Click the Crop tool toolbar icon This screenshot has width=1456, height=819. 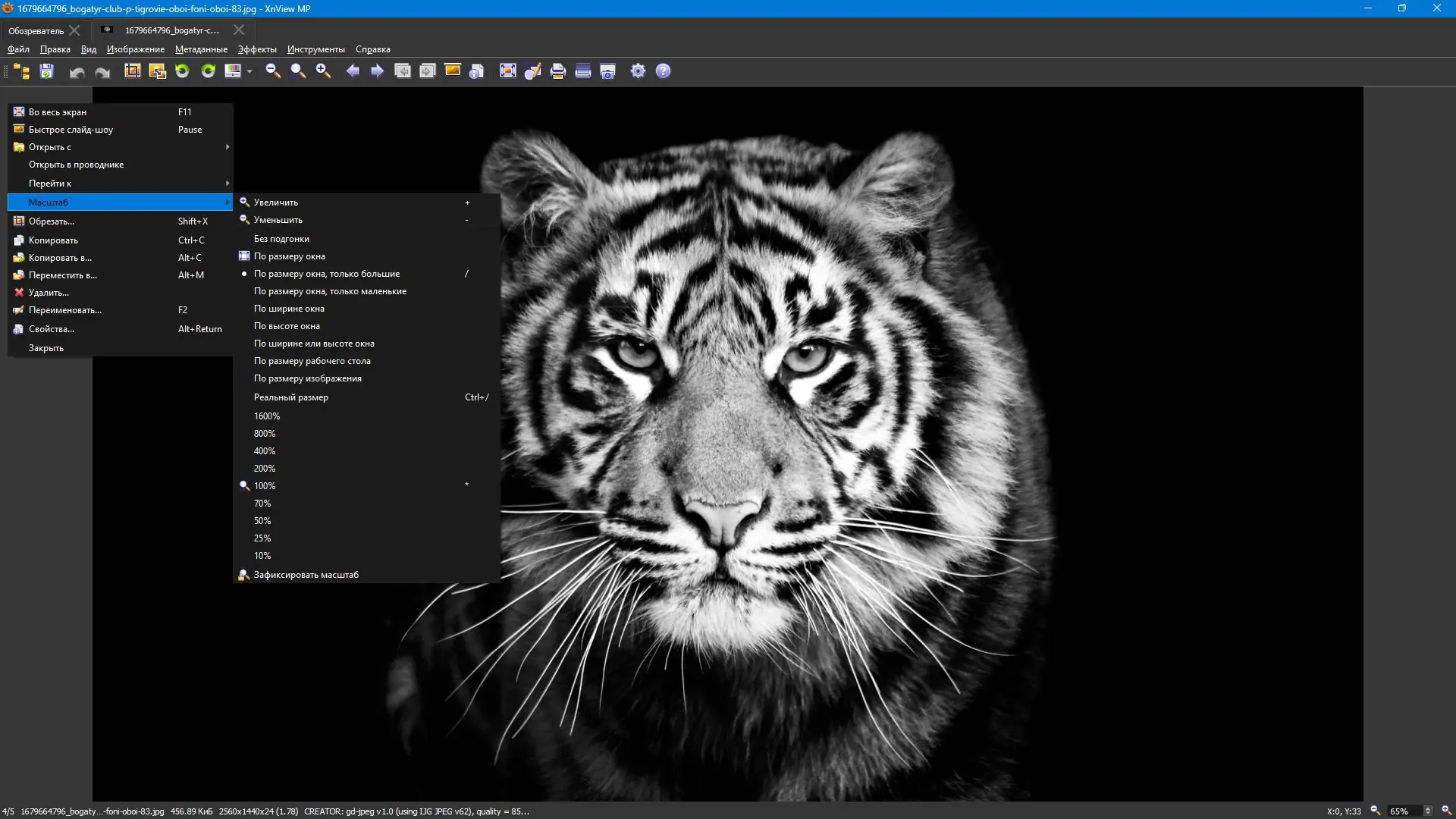click(x=132, y=71)
